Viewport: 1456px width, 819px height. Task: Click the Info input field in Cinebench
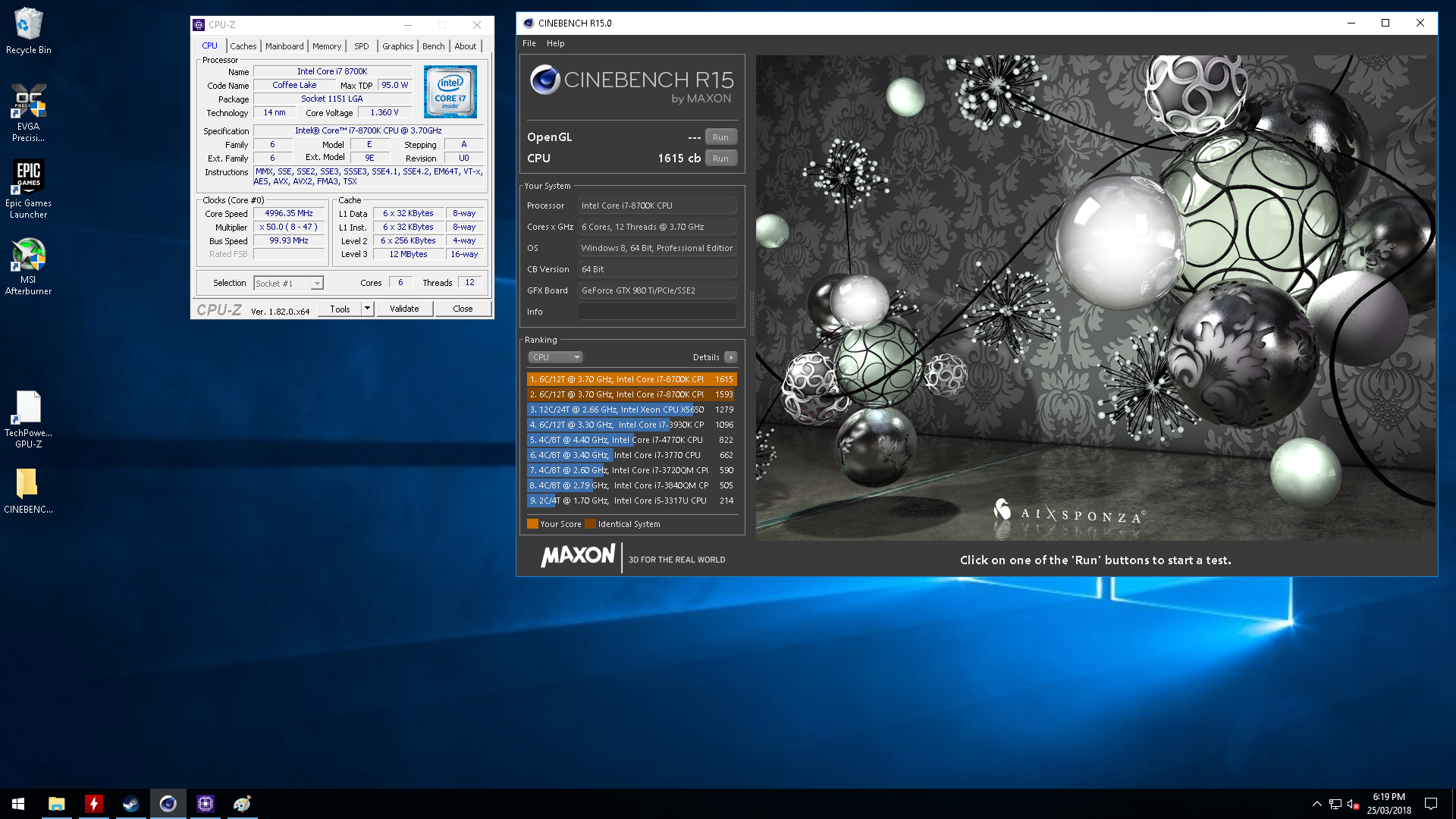[x=657, y=312]
